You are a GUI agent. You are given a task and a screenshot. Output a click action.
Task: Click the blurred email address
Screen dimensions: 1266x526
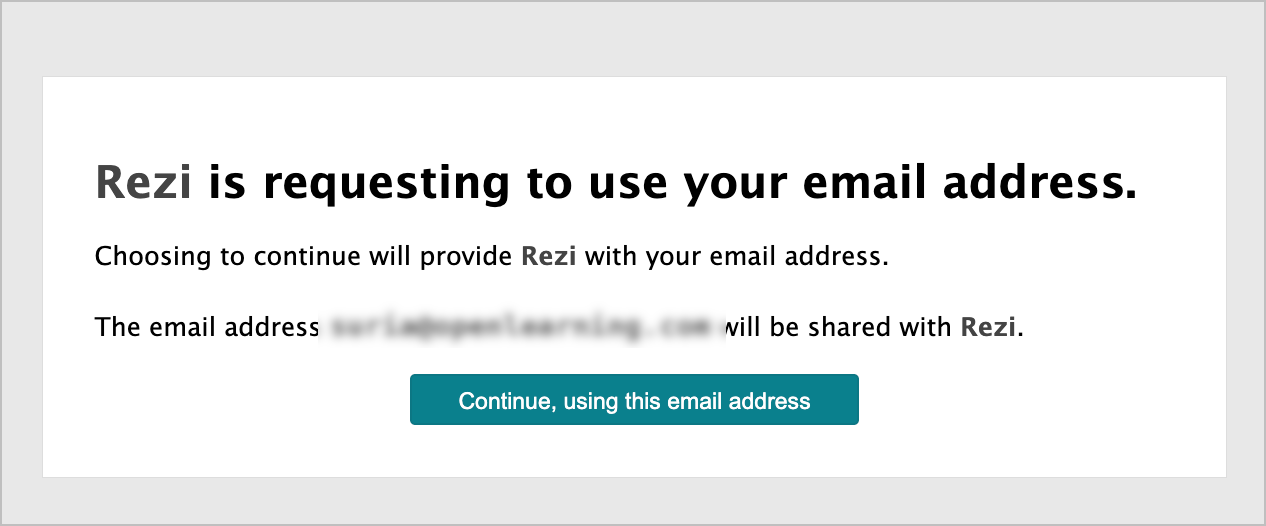[523, 327]
